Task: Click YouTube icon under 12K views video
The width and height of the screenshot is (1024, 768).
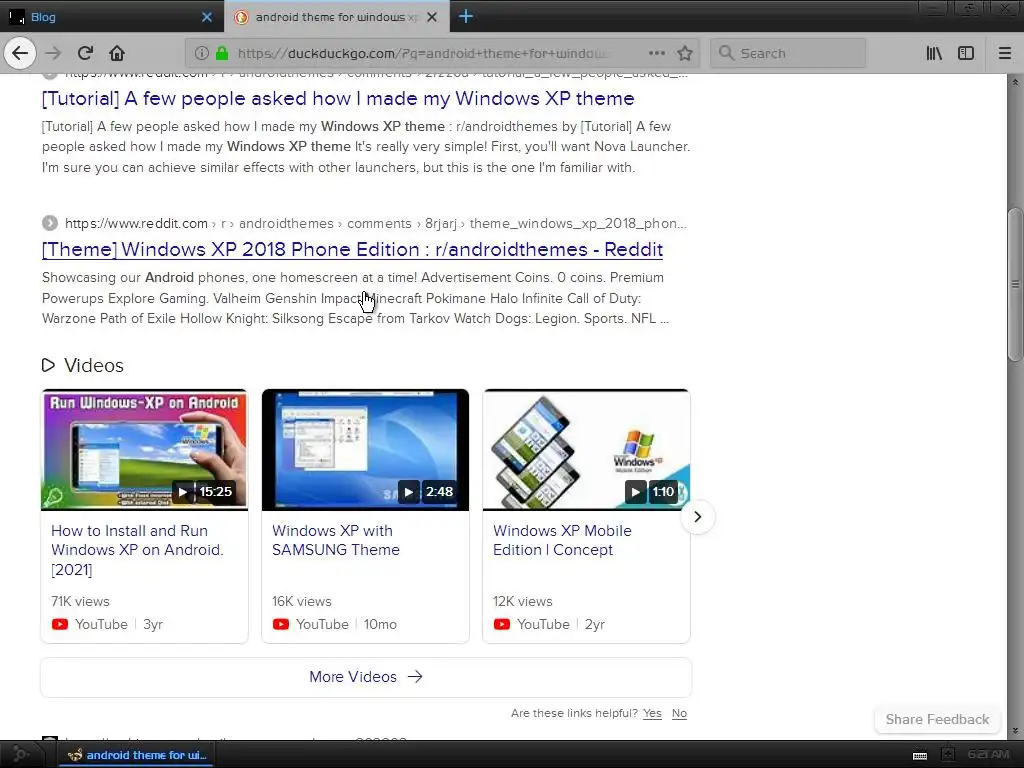Action: [x=502, y=624]
